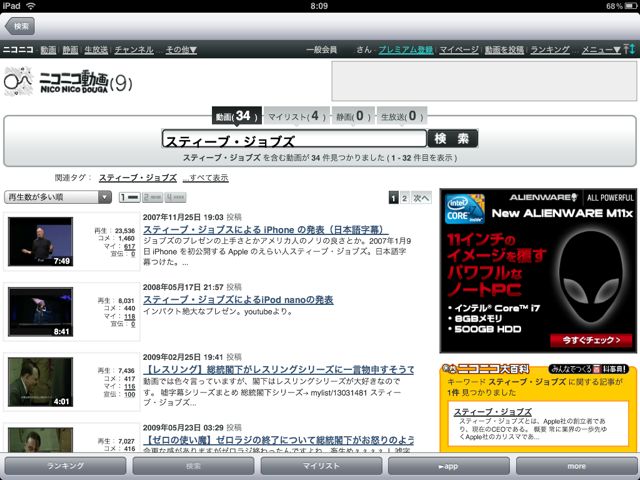Click the related tag スティーブ・ジョブズ
The image size is (640, 480).
(138, 178)
